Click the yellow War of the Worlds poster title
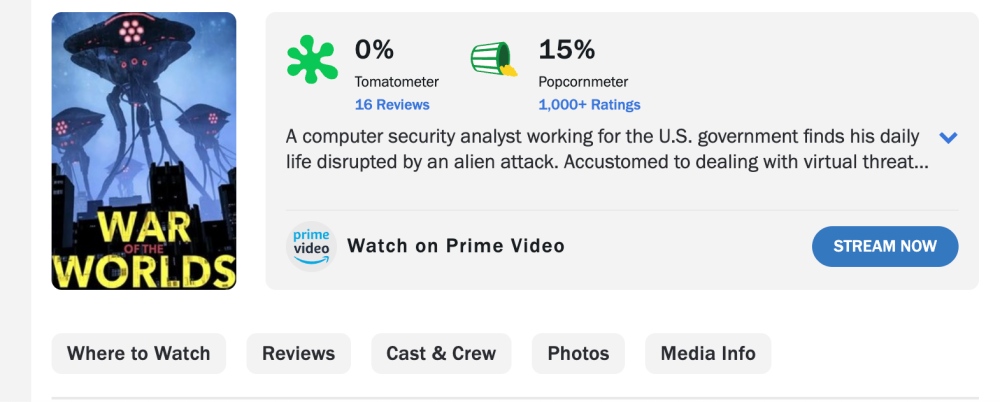Image resolution: width=1000 pixels, height=402 pixels. click(144, 248)
